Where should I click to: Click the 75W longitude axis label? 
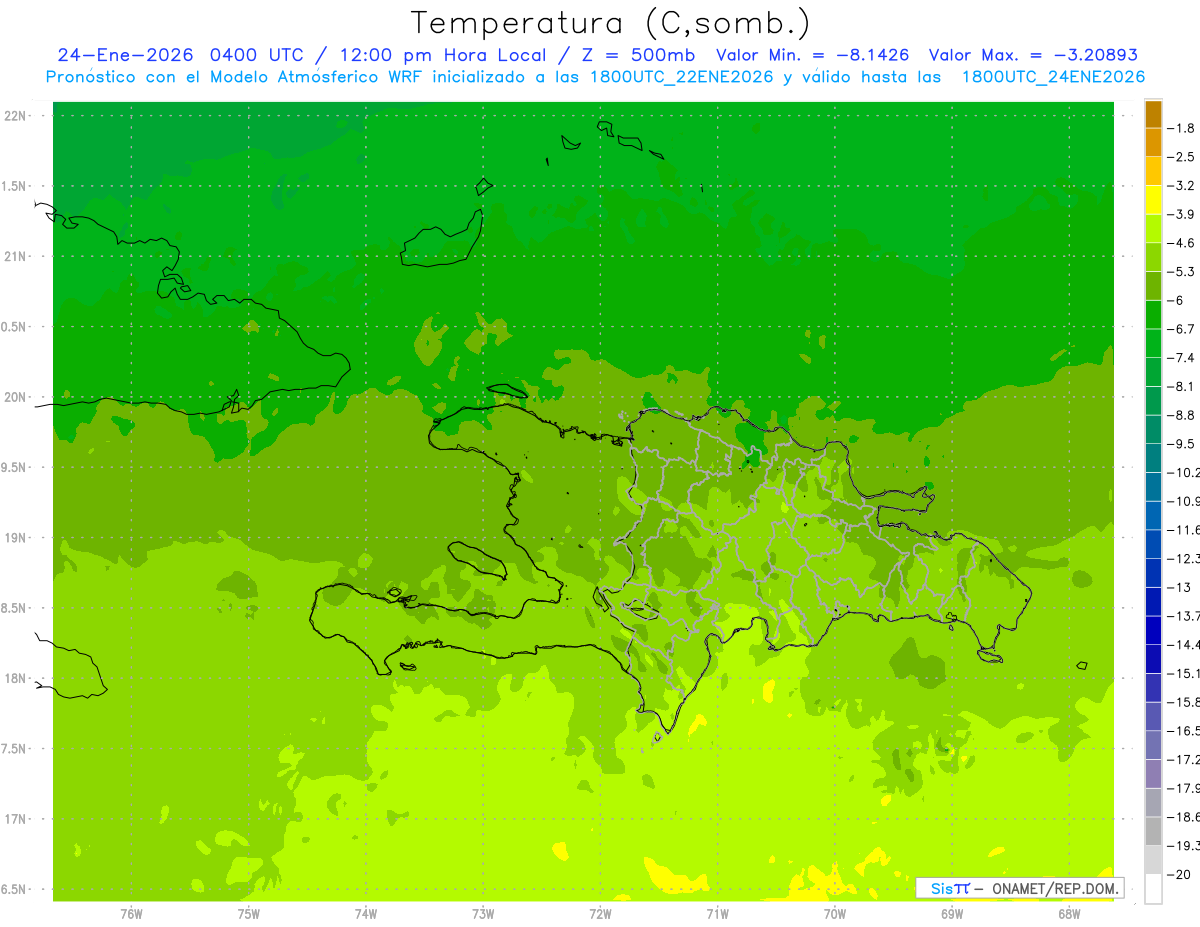click(x=249, y=914)
